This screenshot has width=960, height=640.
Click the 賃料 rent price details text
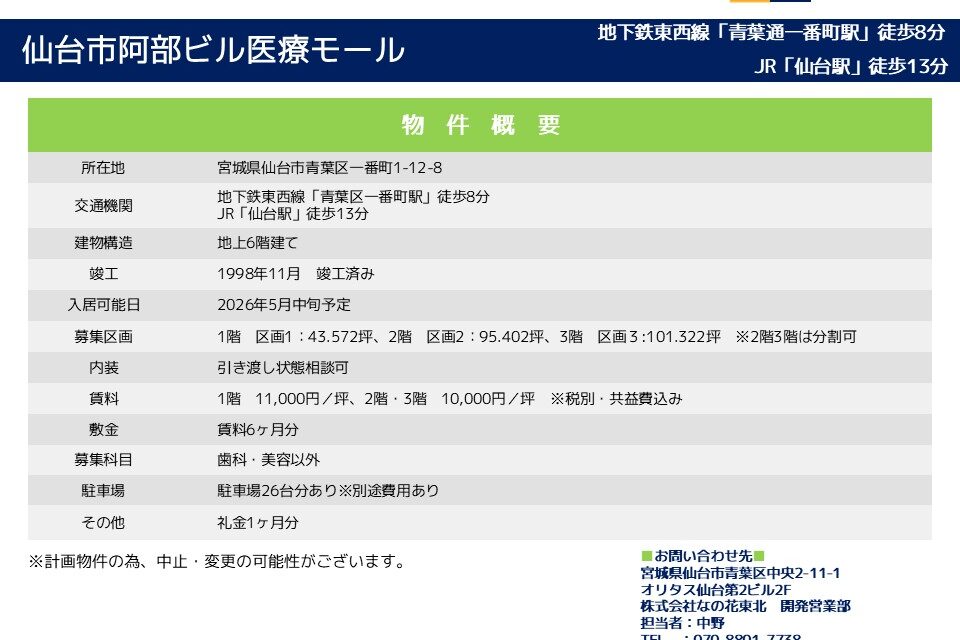coord(449,399)
